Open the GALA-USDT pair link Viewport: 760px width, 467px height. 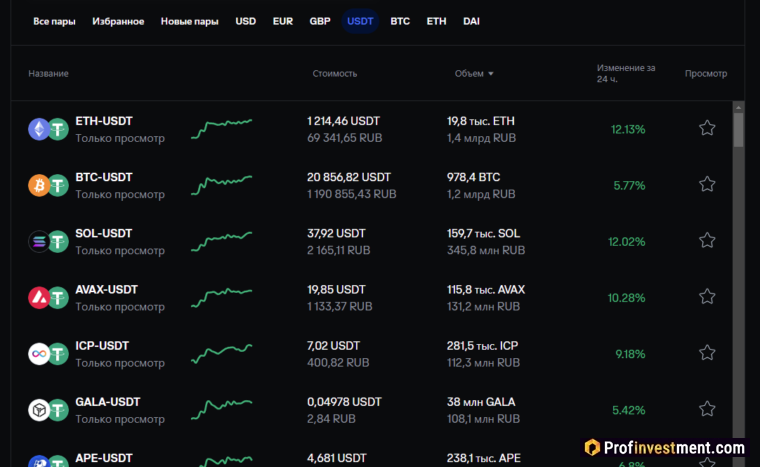pyautogui.click(x=108, y=402)
